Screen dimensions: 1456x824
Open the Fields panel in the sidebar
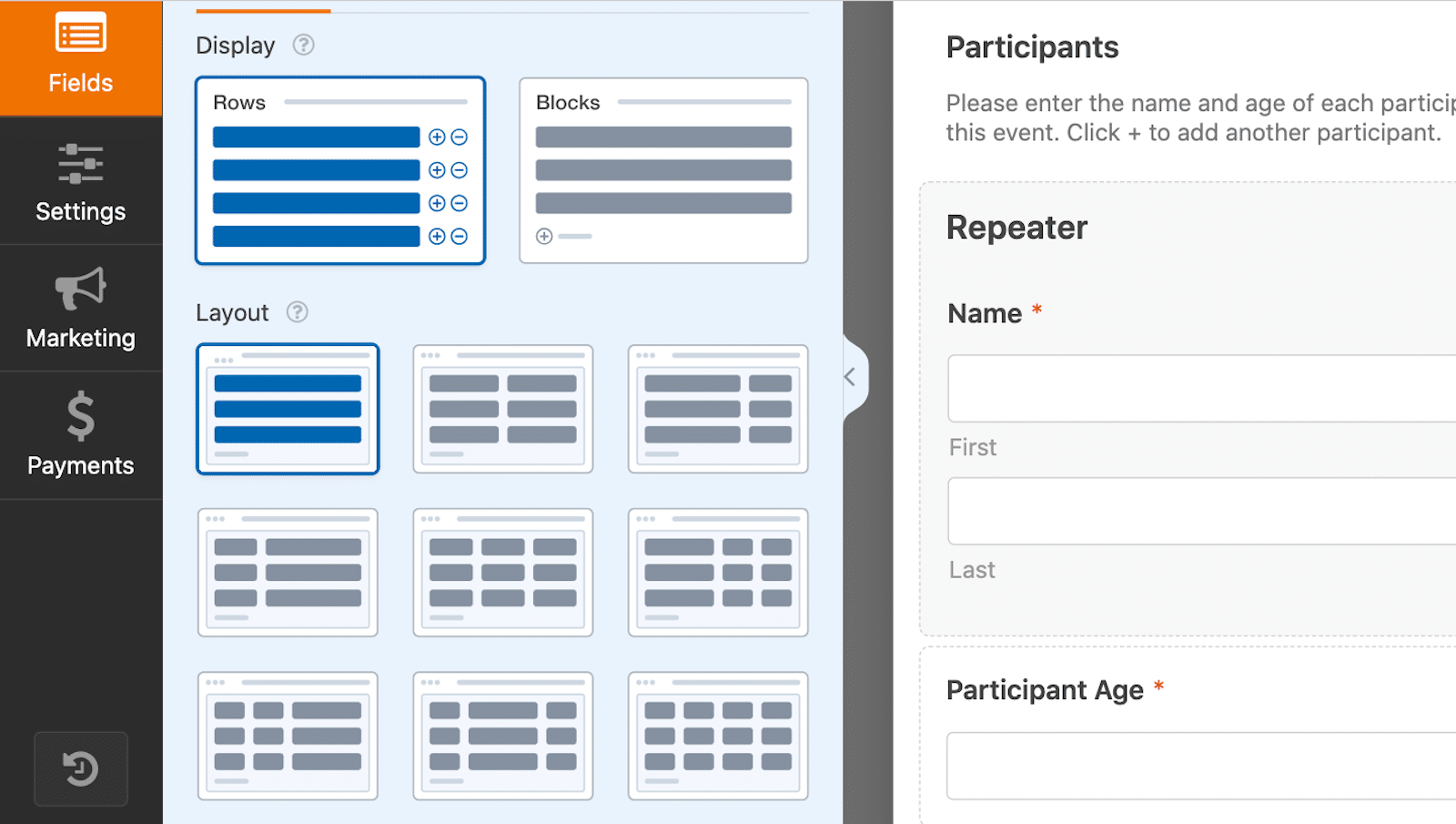click(x=81, y=58)
